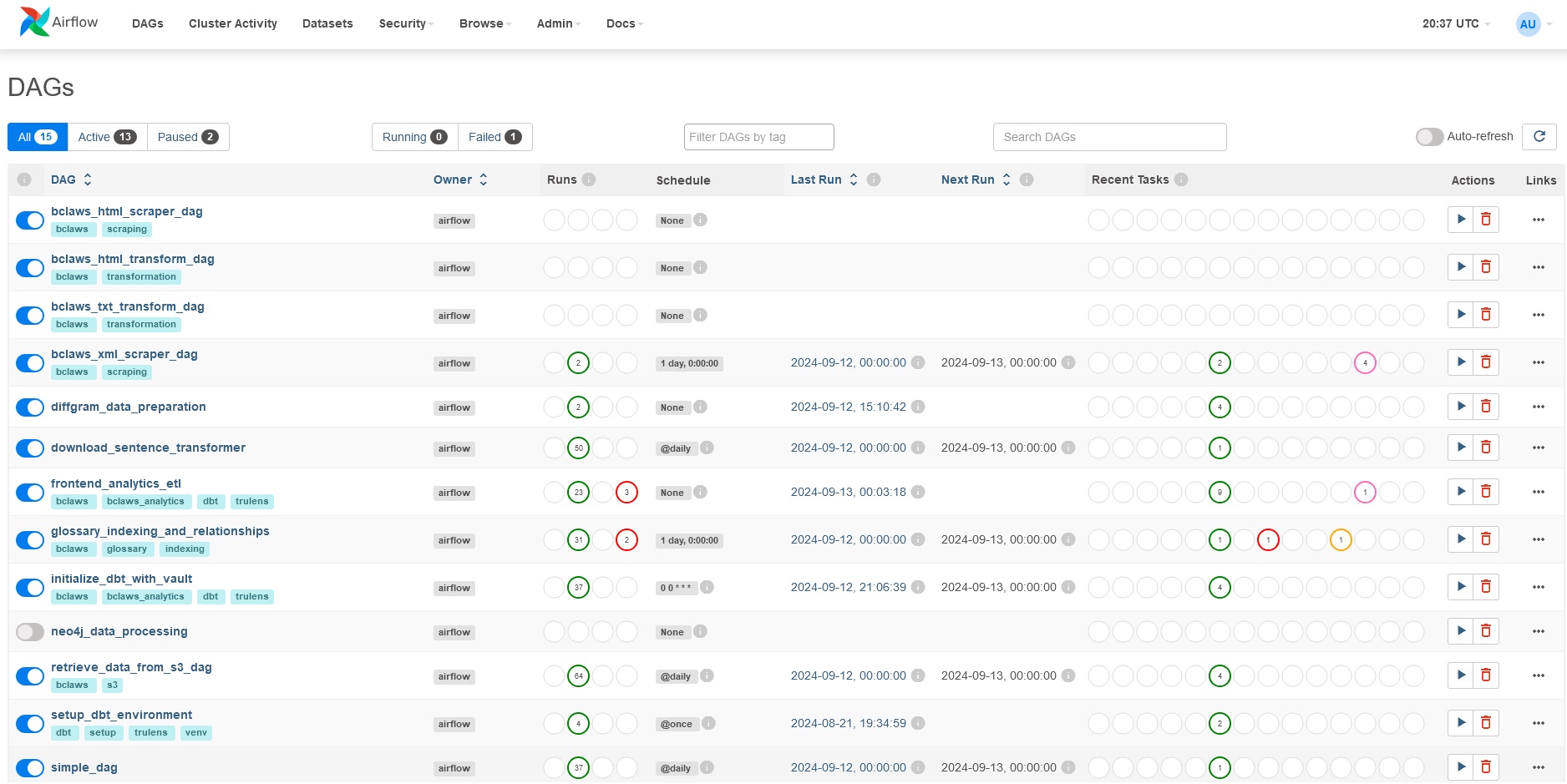Trigger the bclaws_html_scraper_dag play button
This screenshot has width=1567, height=784.
1461,220
